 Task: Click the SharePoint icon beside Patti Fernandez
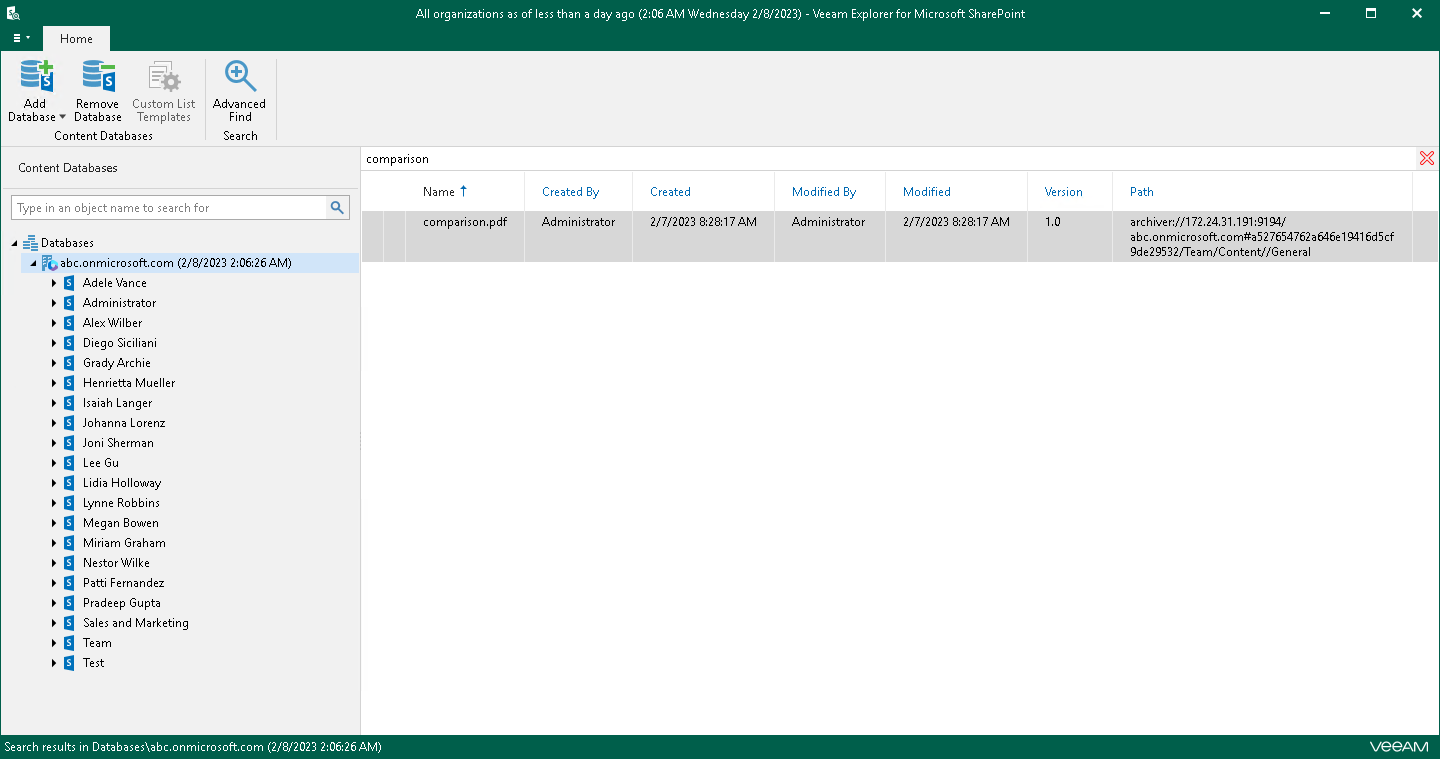point(69,583)
